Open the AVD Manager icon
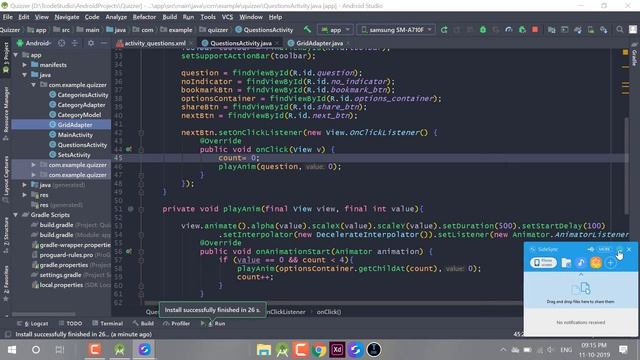640x360 pixels. [591, 29]
